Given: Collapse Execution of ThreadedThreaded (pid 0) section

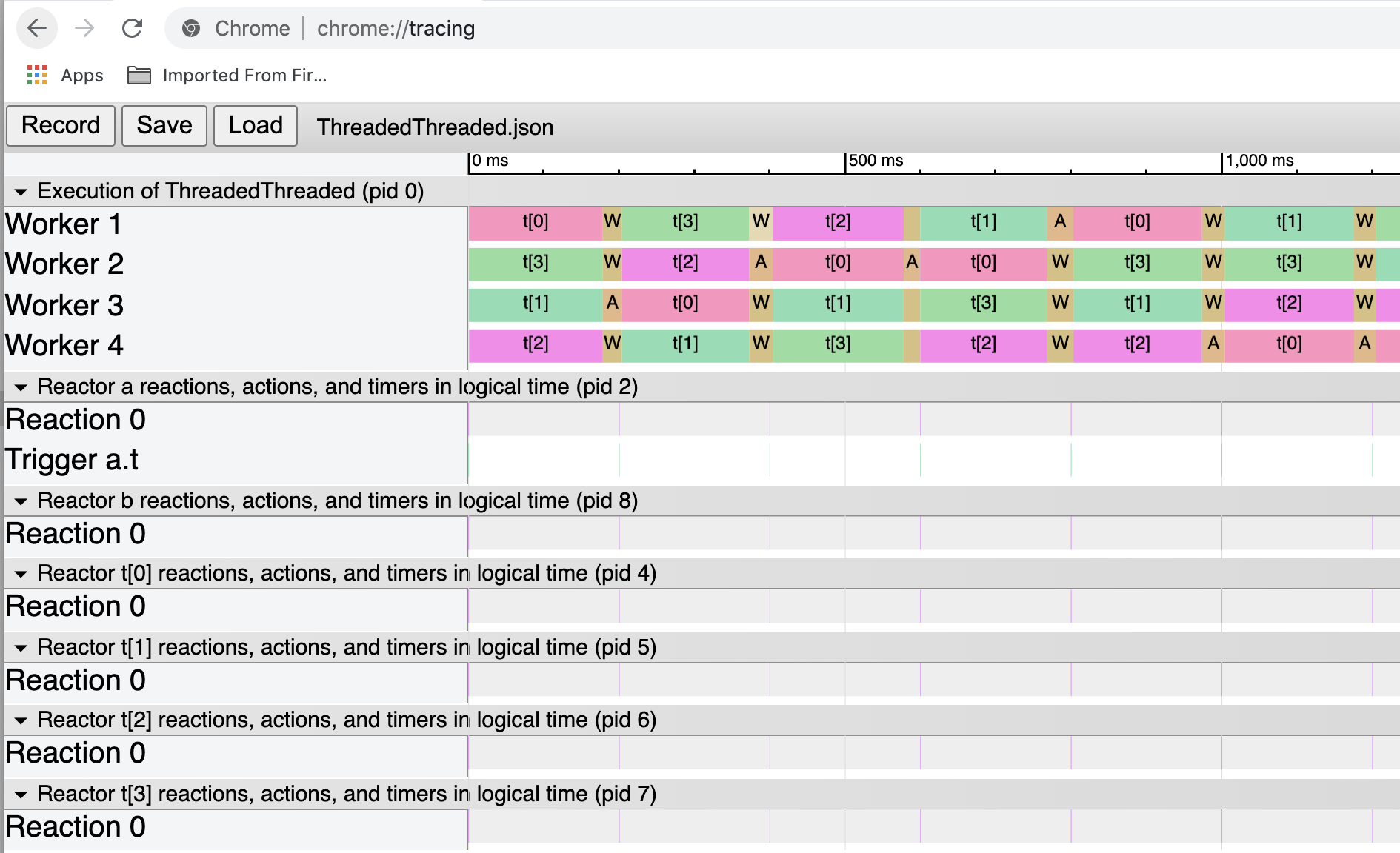Looking at the screenshot, I should click(x=21, y=192).
